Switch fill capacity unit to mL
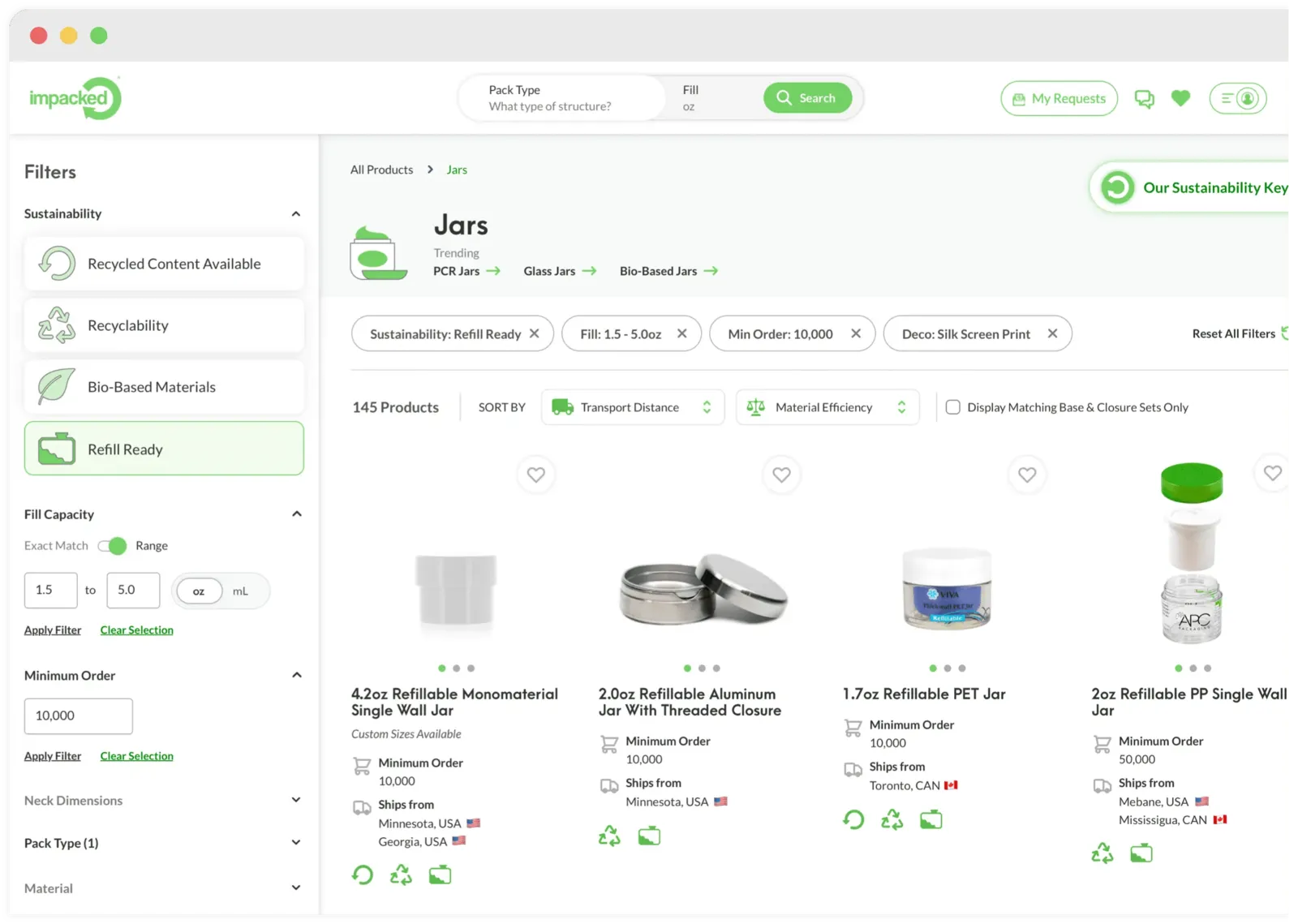The height and width of the screenshot is (924, 1298). [x=240, y=591]
